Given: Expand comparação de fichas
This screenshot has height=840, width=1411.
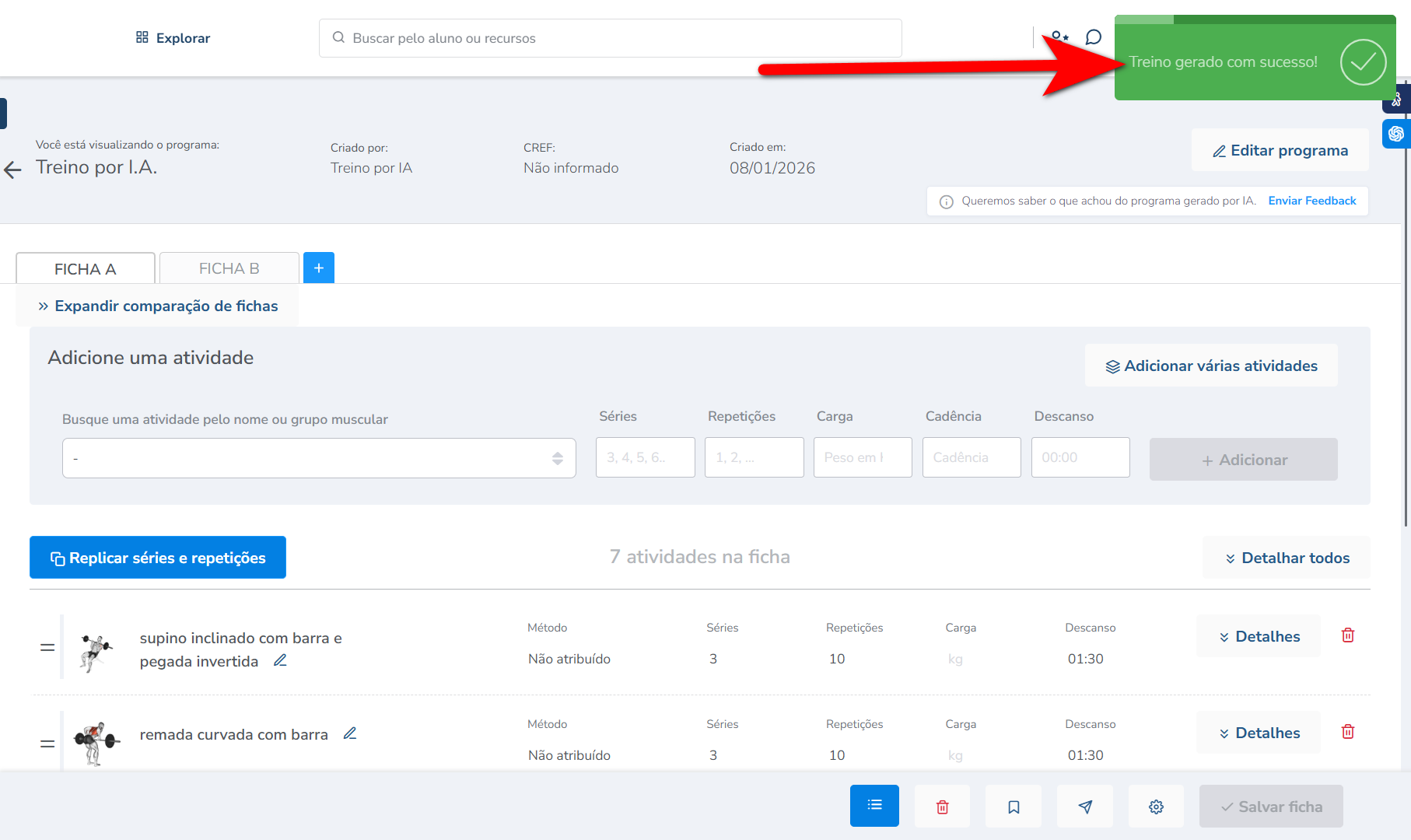Looking at the screenshot, I should point(158,306).
